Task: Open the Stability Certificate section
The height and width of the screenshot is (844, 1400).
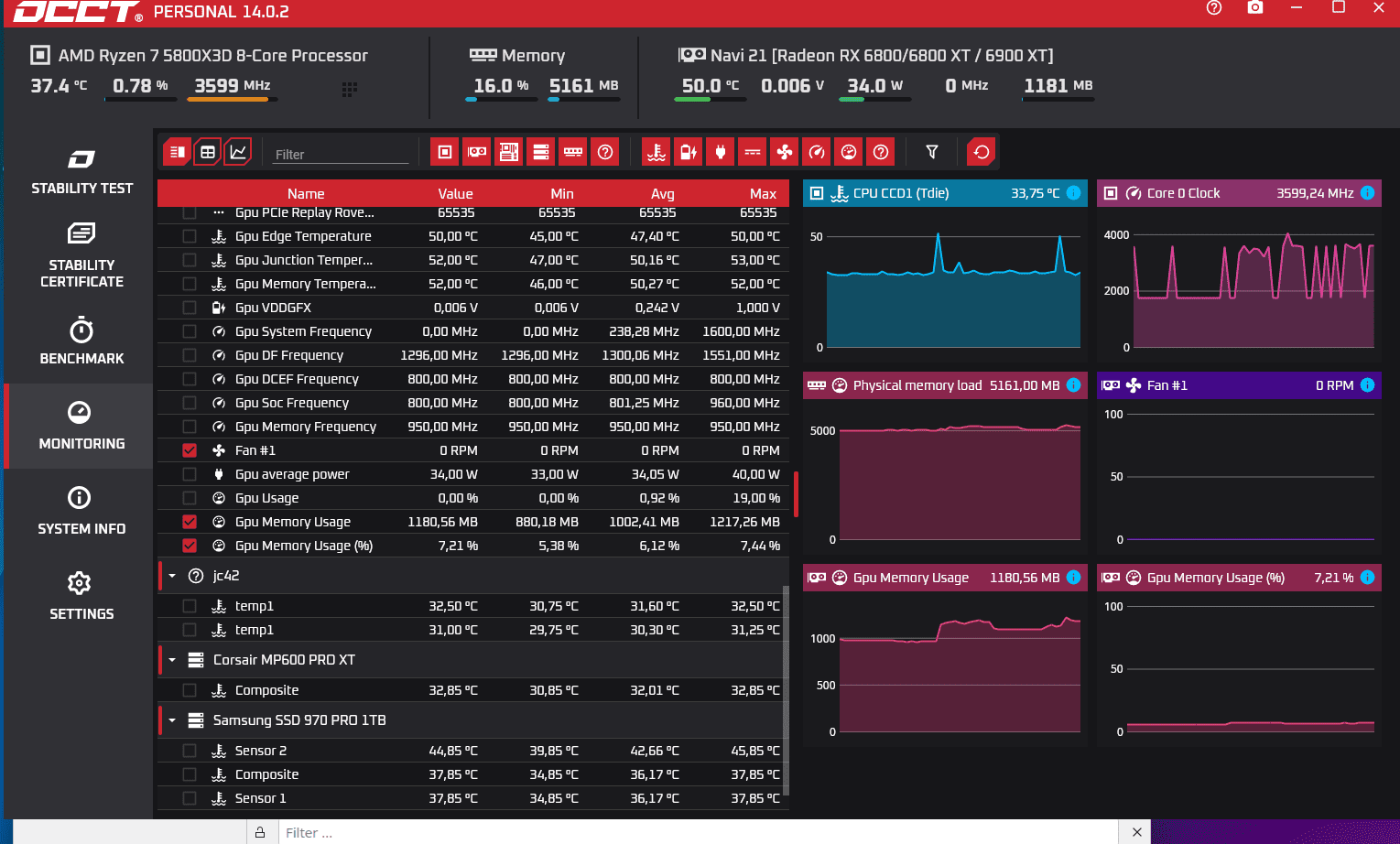Action: pos(81,255)
